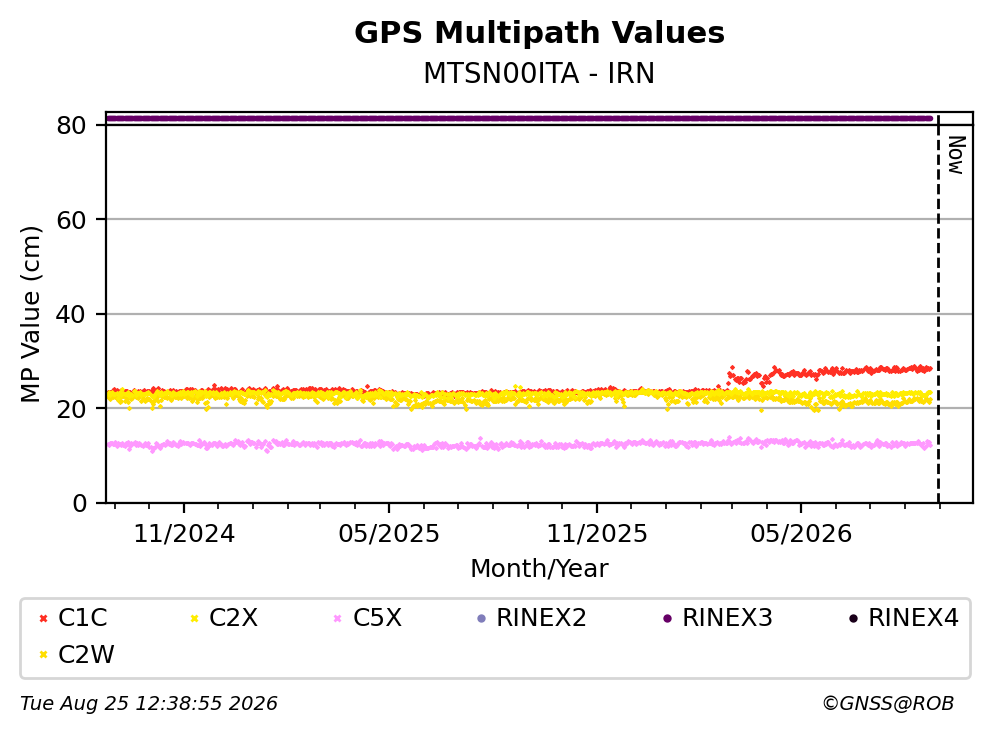The width and height of the screenshot is (993, 734).
Task: Click the gold C2W legend marker
Action: 43,655
